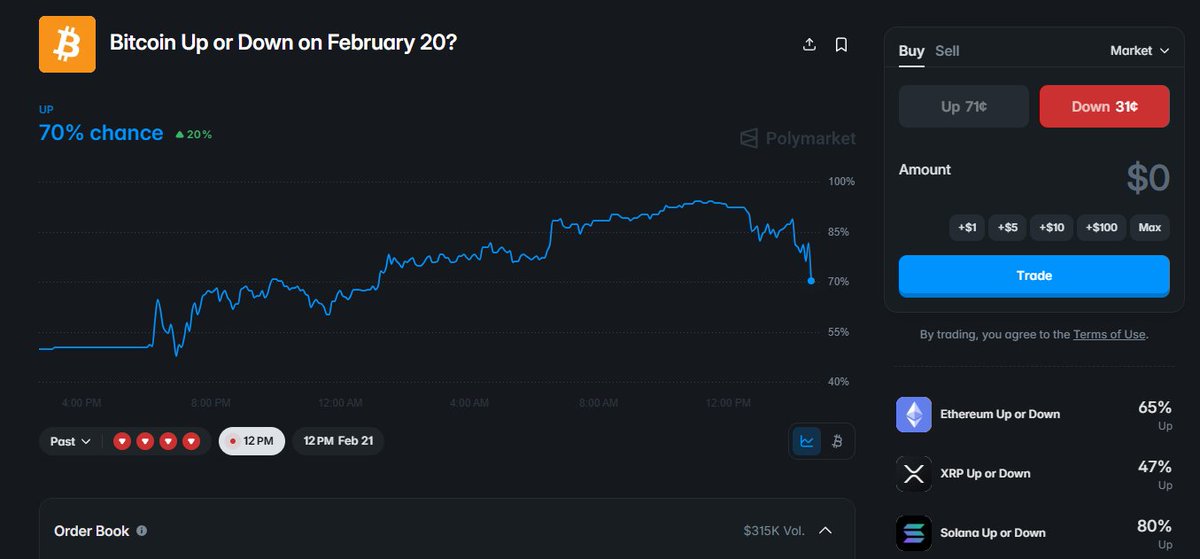1200x559 pixels.
Task: Click the first red past-result icon
Action: (122, 441)
